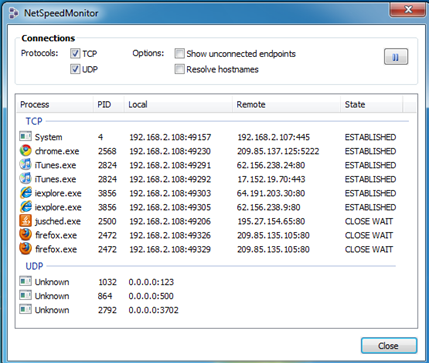Select remote address 209.85.137.125:5222
The image size is (429, 363).
[x=278, y=151]
